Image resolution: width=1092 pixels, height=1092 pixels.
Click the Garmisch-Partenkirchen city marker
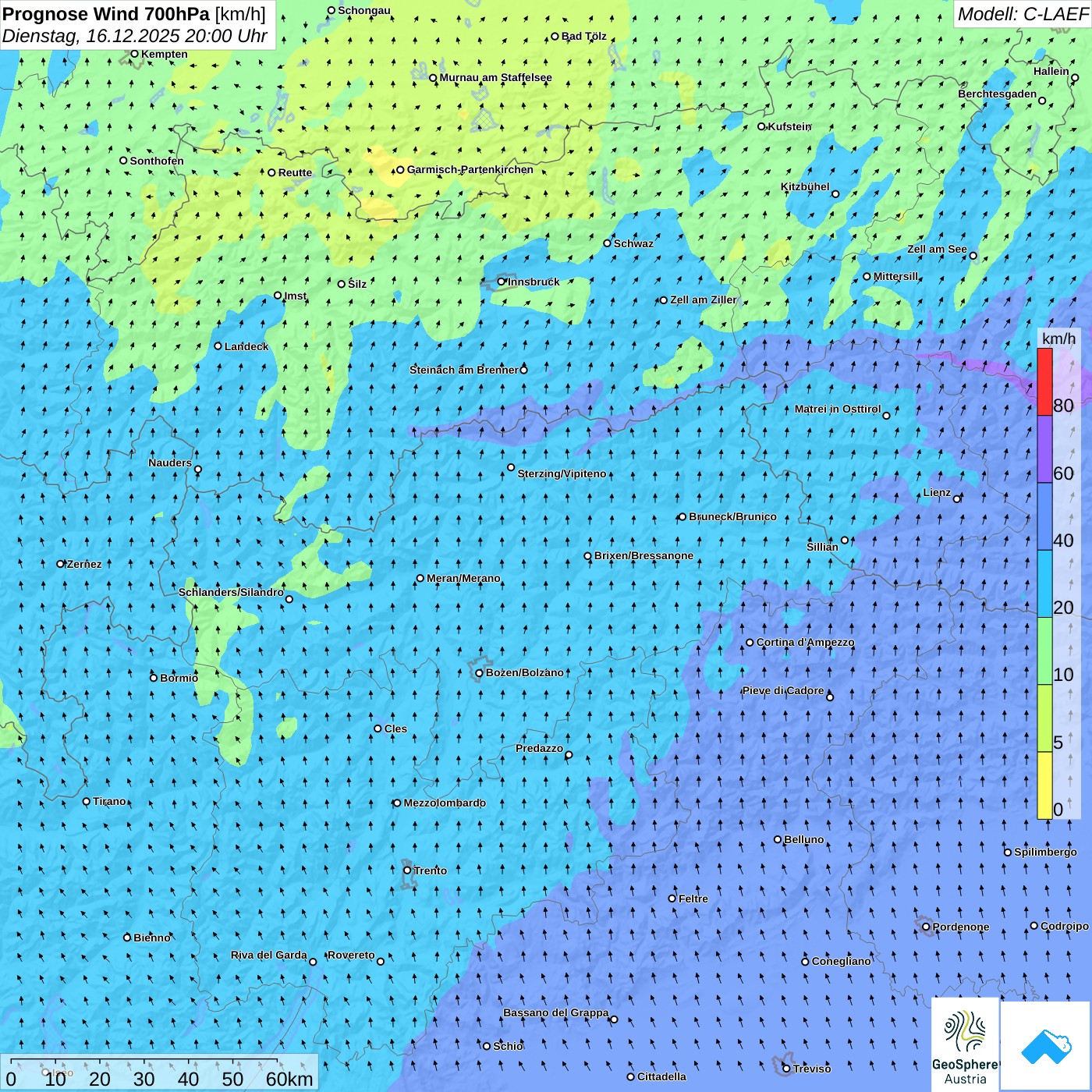(x=400, y=169)
